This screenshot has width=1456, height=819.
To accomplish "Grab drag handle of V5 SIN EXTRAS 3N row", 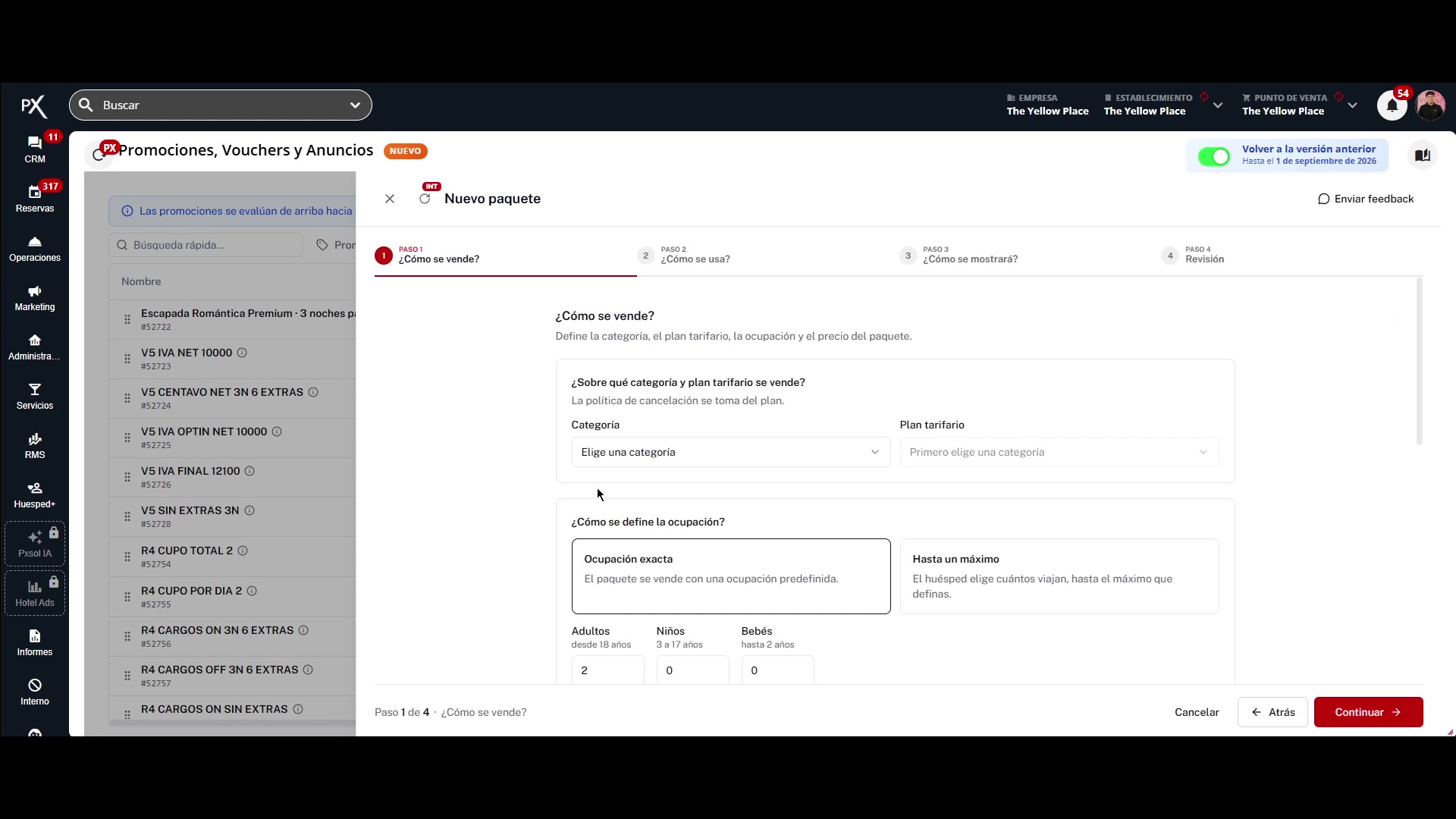I will (127, 516).
